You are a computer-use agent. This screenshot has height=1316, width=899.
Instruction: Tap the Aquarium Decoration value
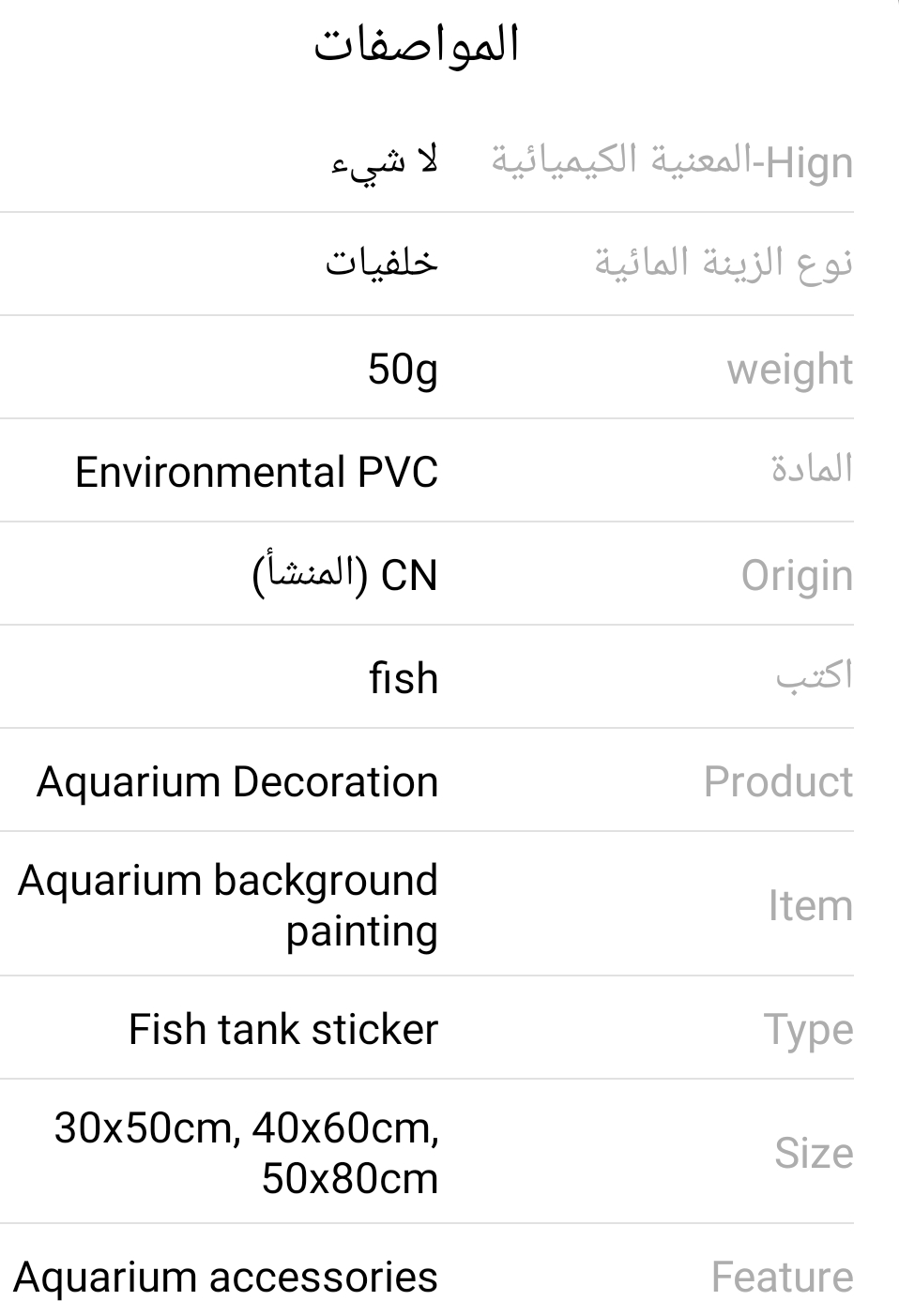click(237, 781)
